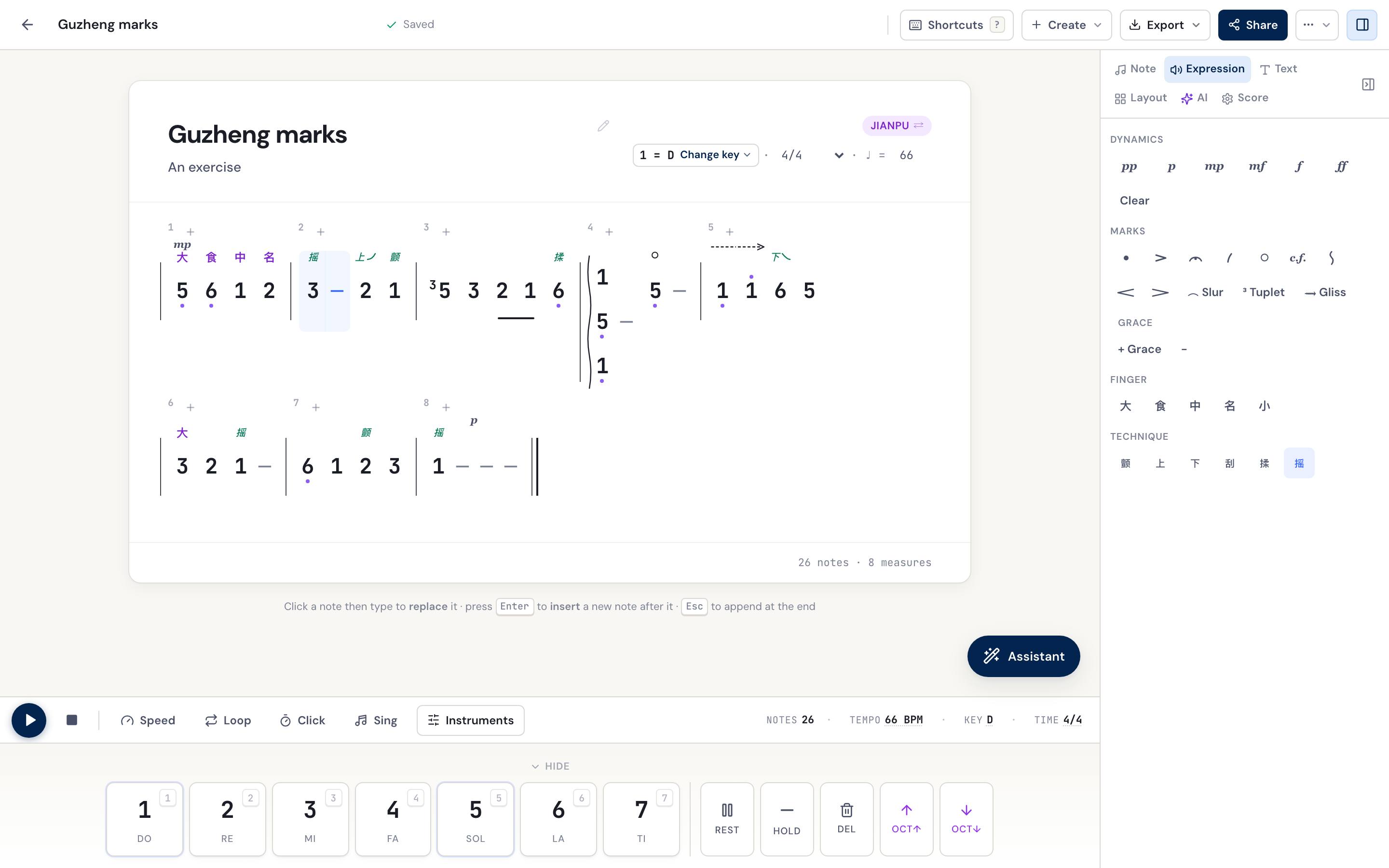Apply the c.f. mark

[1298, 258]
